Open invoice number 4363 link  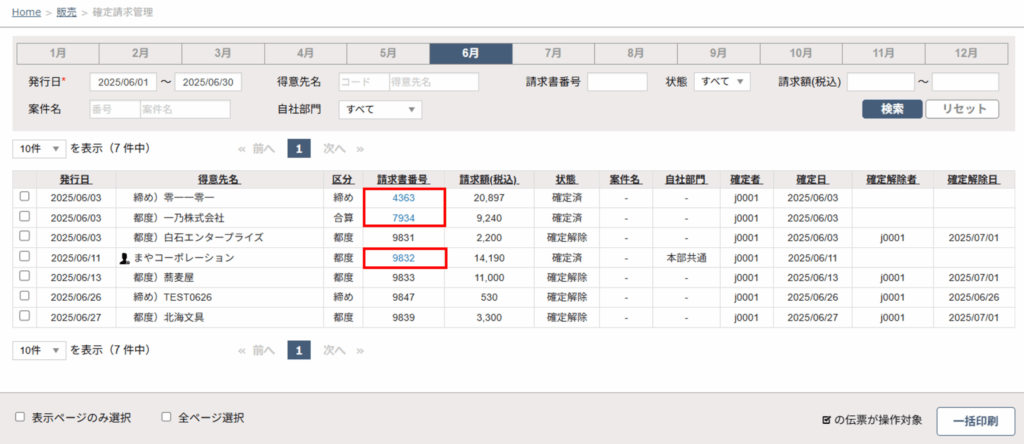pos(404,197)
